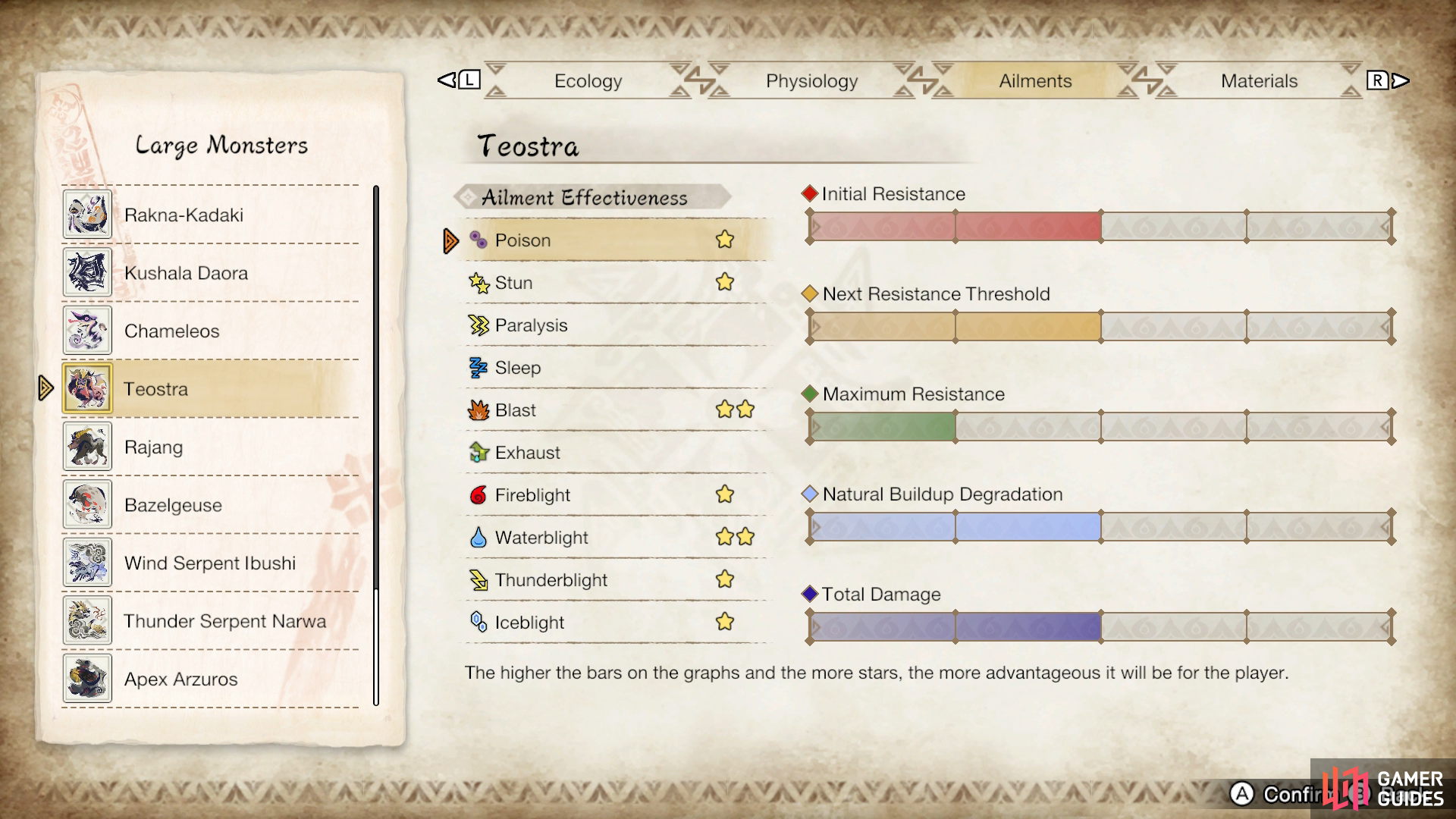The height and width of the screenshot is (819, 1456).
Task: Select the Sleep ailment entry
Action: tap(616, 368)
